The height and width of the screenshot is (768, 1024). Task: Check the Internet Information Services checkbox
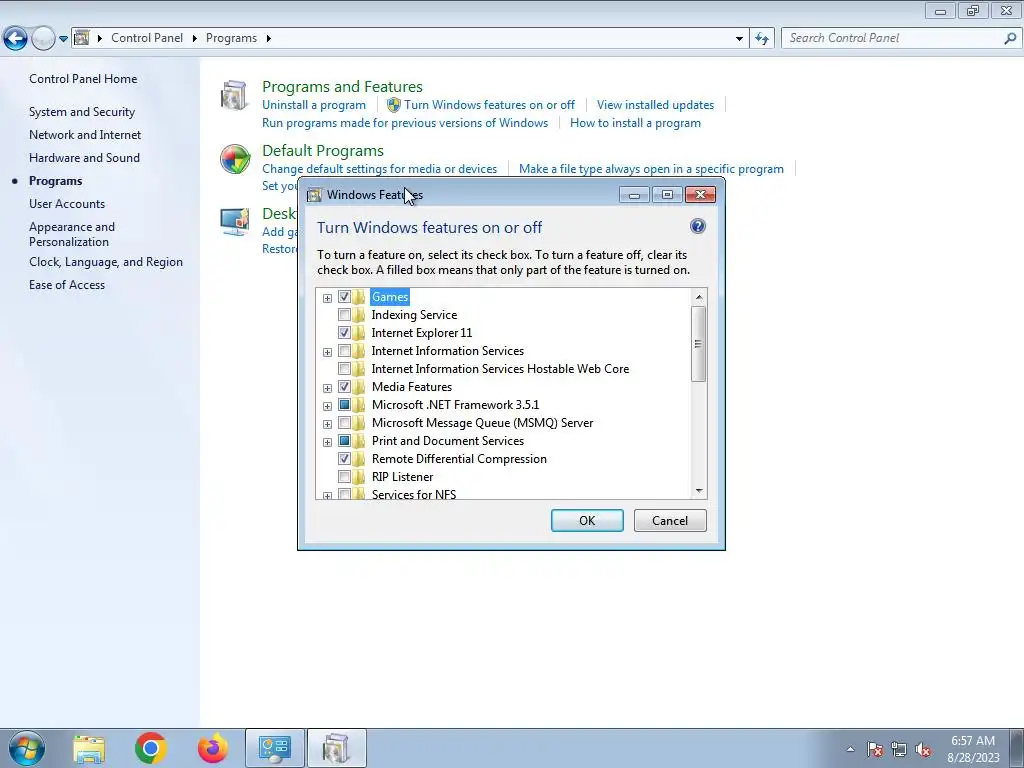click(344, 351)
